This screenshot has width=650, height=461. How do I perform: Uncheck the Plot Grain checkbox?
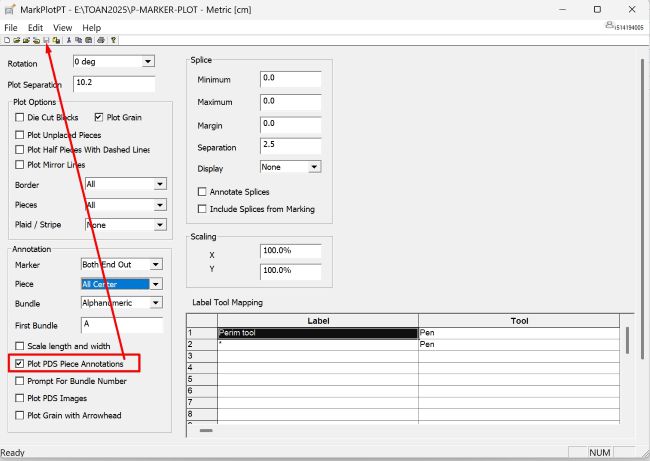tap(99, 117)
